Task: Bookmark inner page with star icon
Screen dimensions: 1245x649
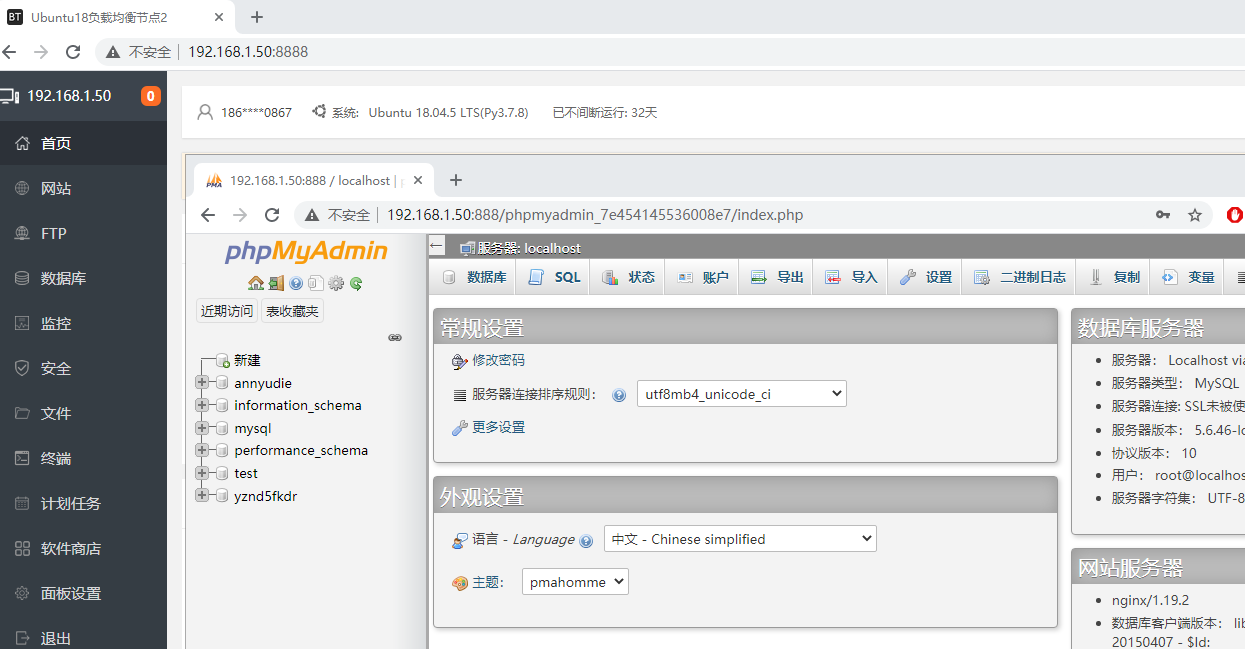Action: coord(1194,215)
